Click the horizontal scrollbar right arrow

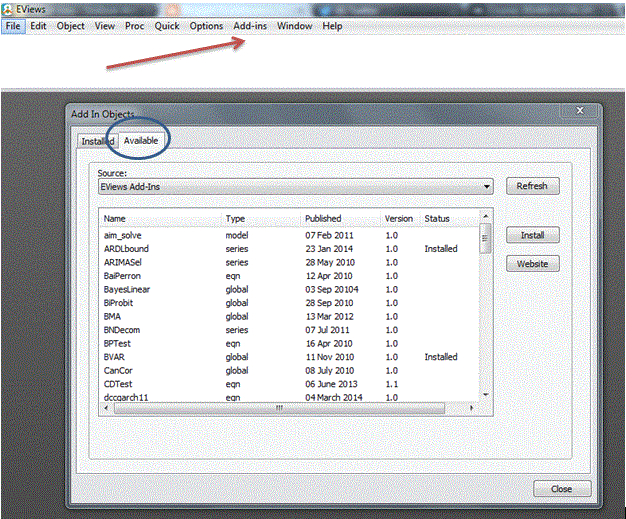[x=471, y=408]
